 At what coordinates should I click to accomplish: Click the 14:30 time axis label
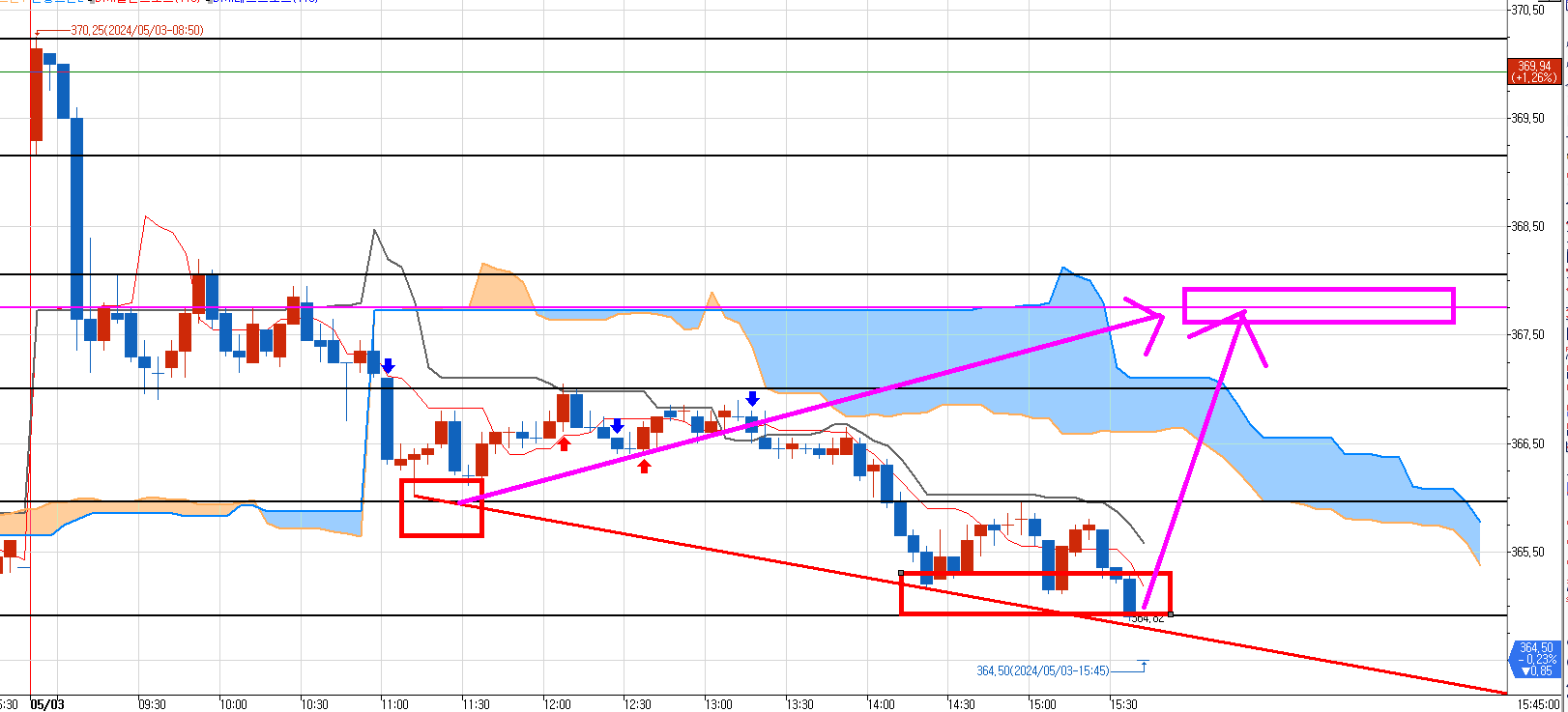tap(961, 704)
